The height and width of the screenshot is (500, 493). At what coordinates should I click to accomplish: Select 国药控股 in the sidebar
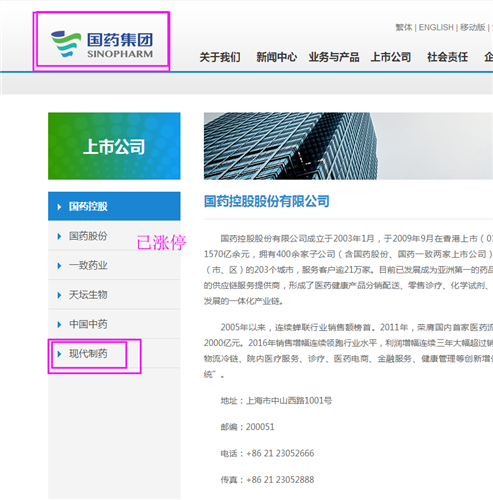pyautogui.click(x=114, y=206)
